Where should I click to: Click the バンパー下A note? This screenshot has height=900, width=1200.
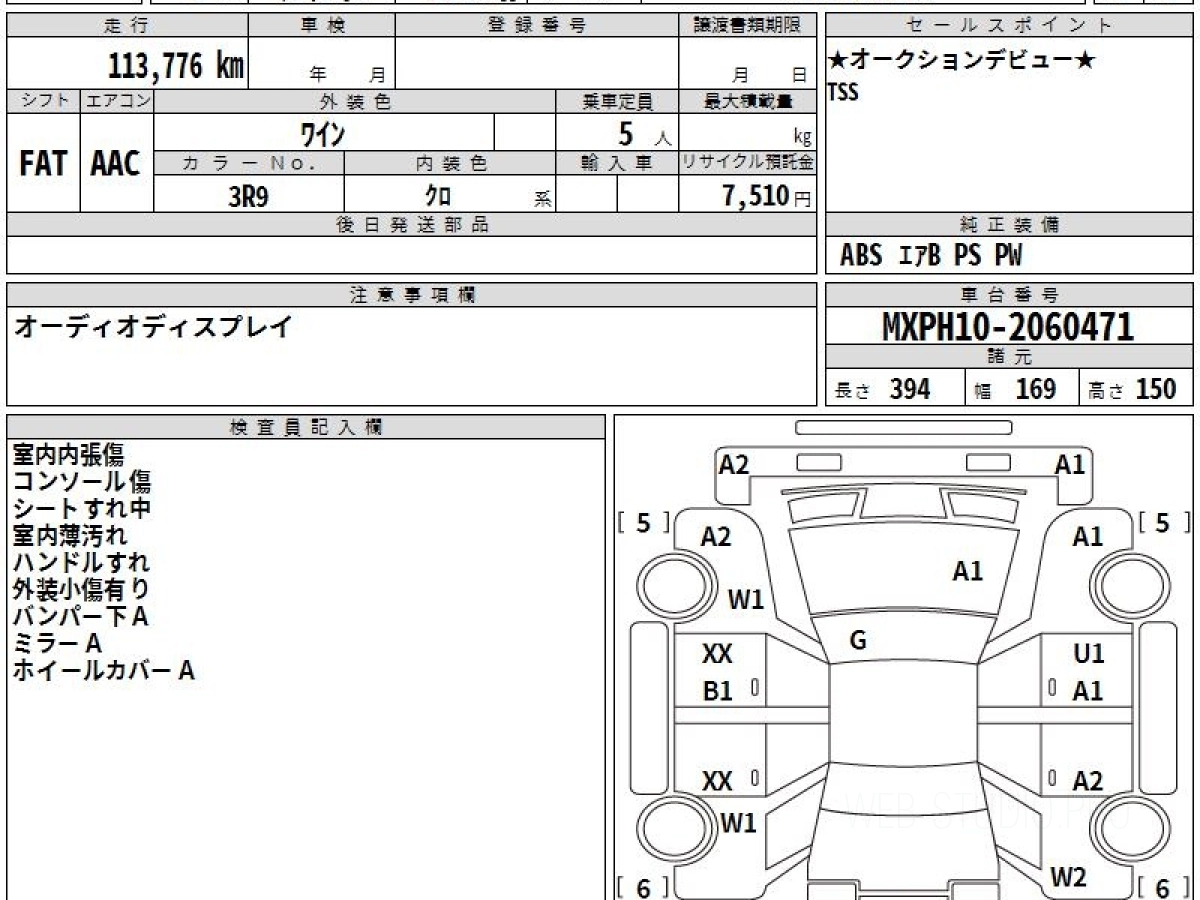pyautogui.click(x=80, y=617)
